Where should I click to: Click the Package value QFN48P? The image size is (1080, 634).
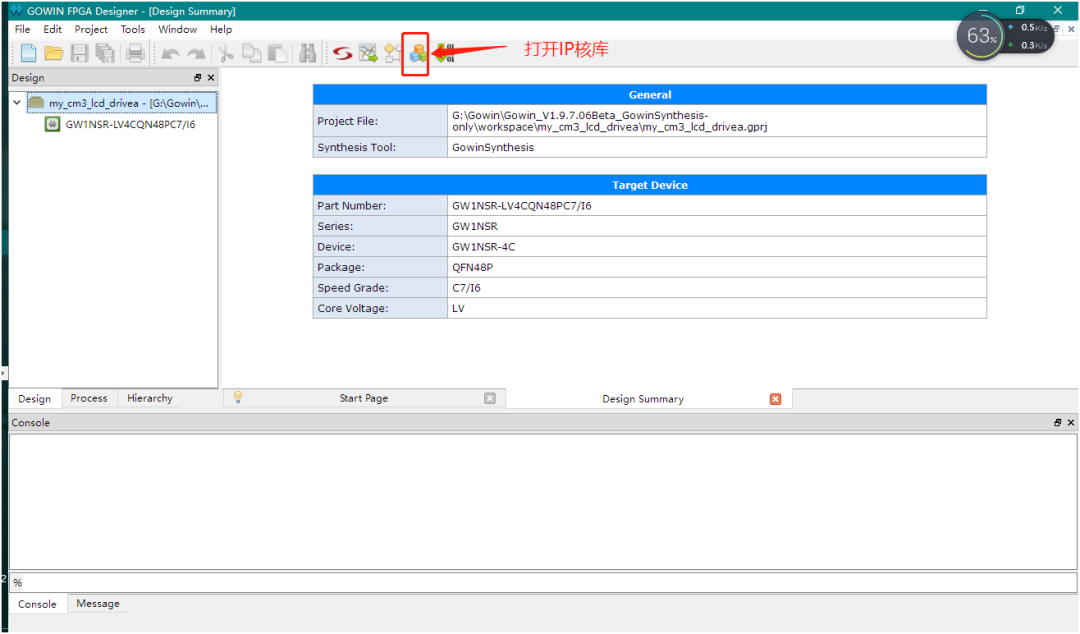(717, 267)
